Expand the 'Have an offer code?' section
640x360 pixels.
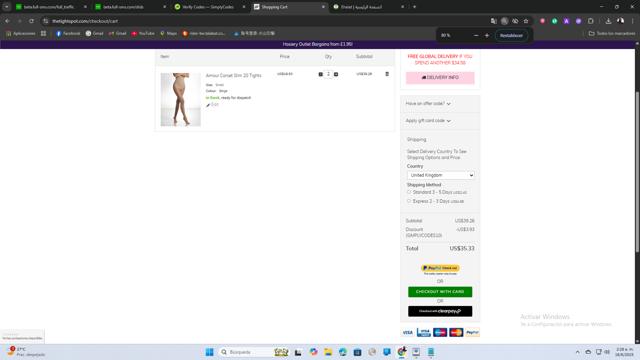(x=428, y=104)
